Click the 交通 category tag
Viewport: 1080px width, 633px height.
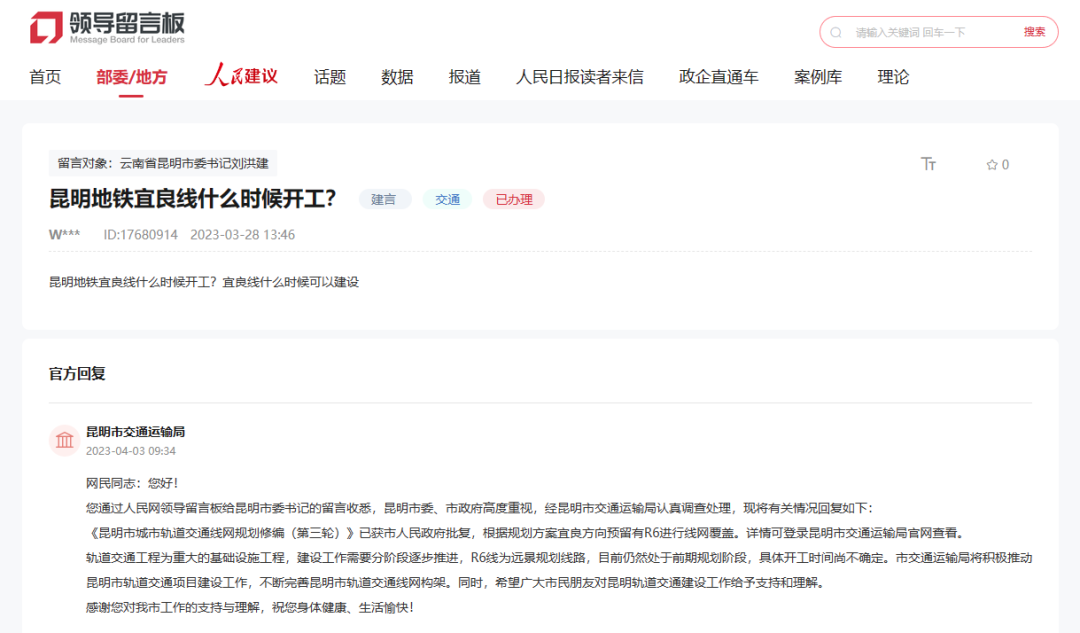(x=447, y=199)
